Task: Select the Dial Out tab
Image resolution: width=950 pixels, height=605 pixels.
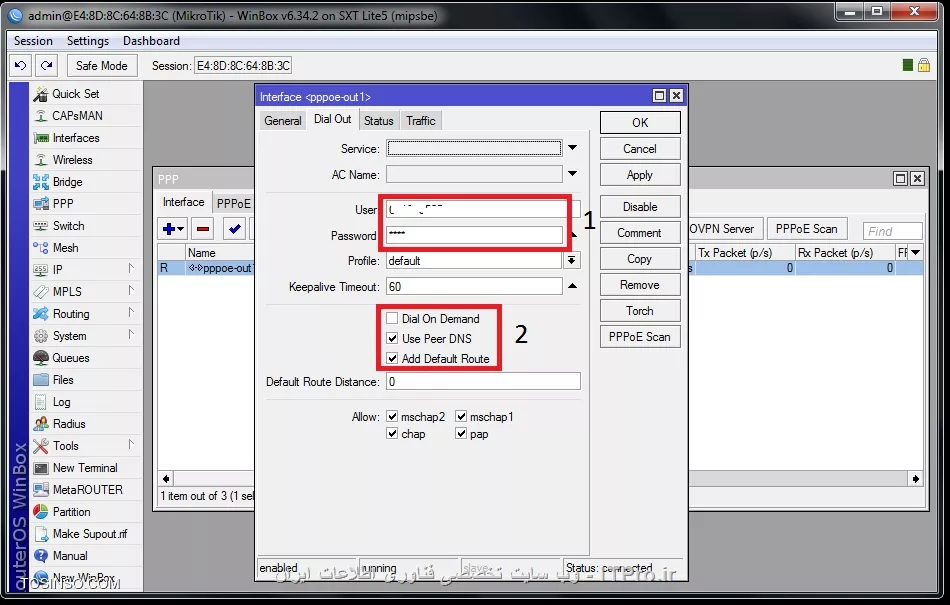Action: (333, 119)
